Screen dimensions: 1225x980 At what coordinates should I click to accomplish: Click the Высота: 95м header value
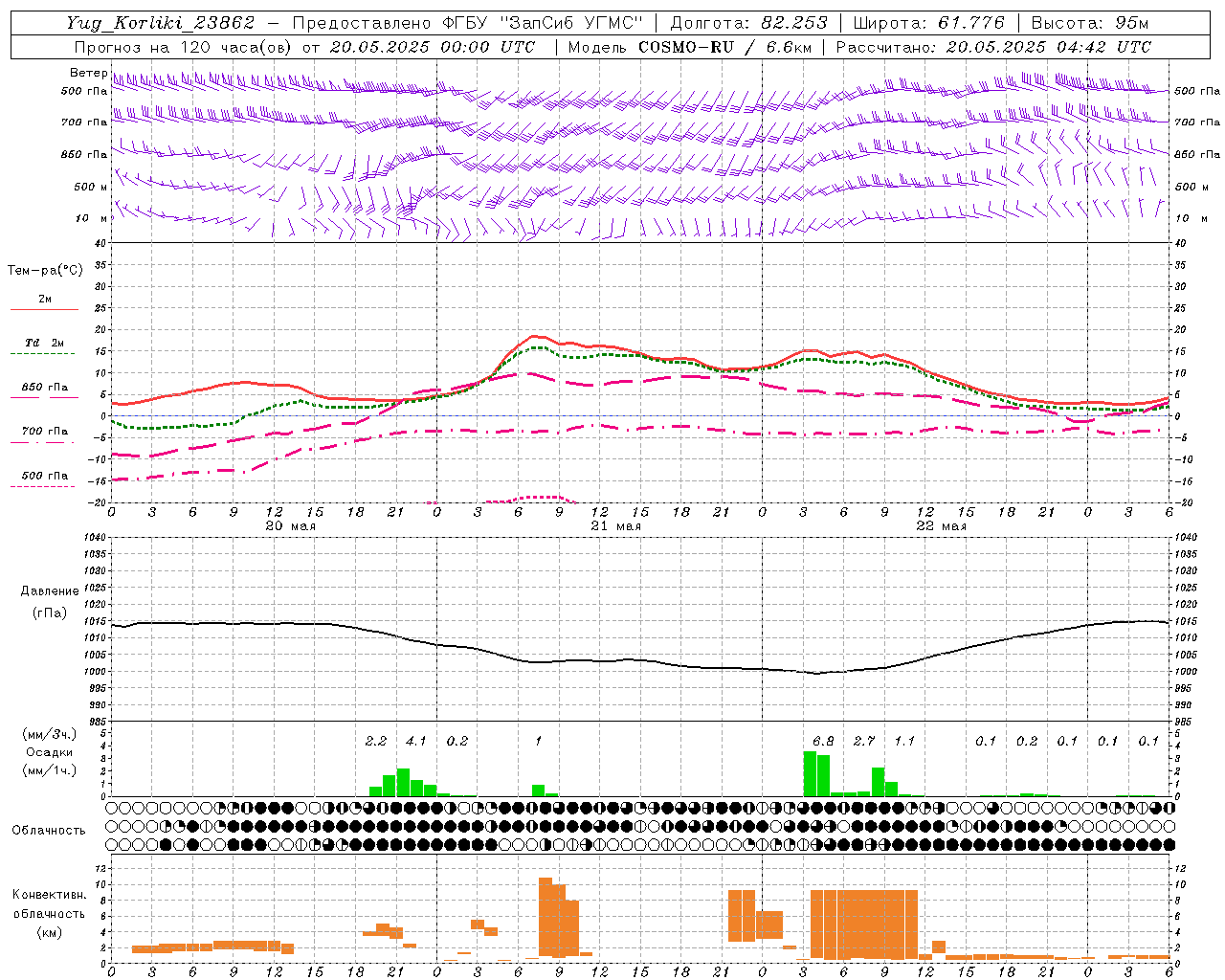1090,23
